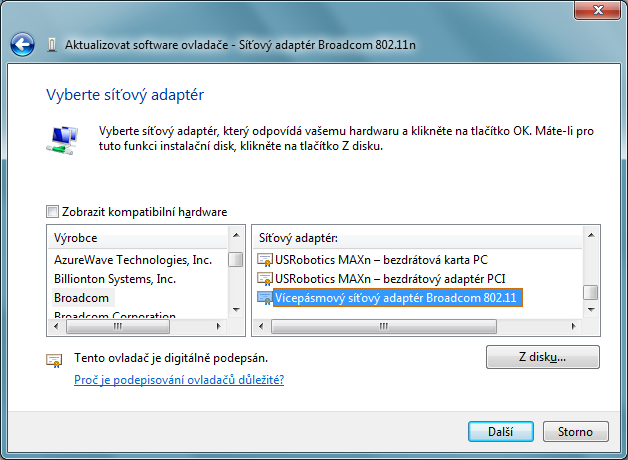Click the Další button to continue

click(501, 432)
